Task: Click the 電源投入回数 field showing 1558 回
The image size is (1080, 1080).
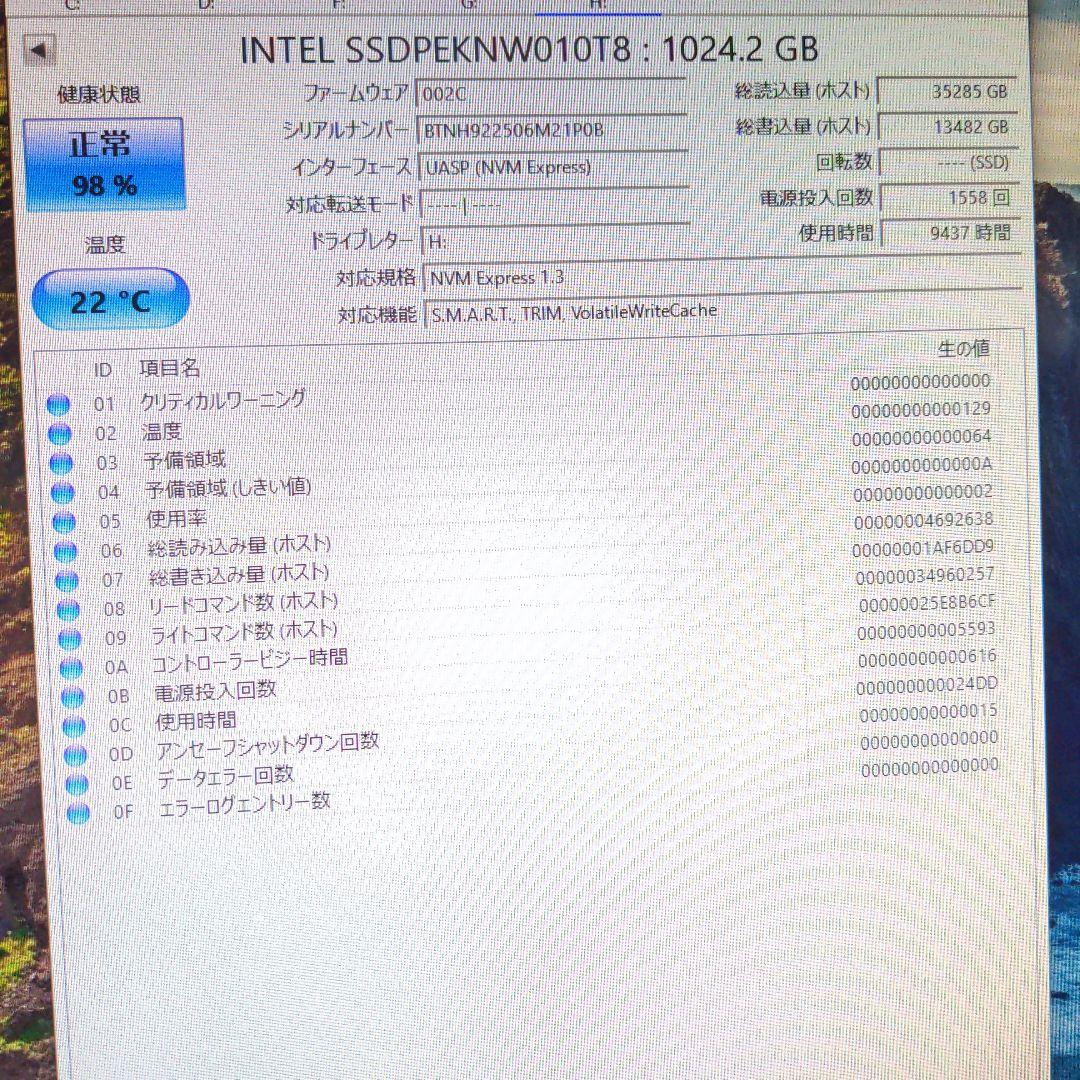Action: [950, 198]
